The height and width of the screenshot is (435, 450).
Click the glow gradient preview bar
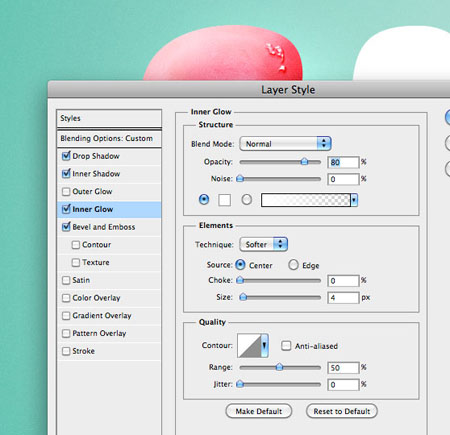click(306, 200)
